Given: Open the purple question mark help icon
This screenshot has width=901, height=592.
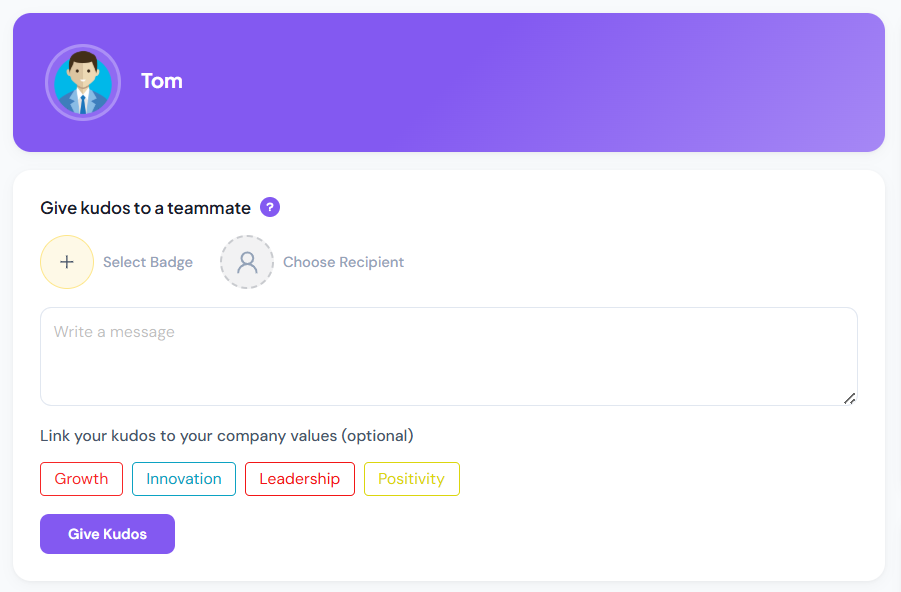Looking at the screenshot, I should [x=270, y=207].
